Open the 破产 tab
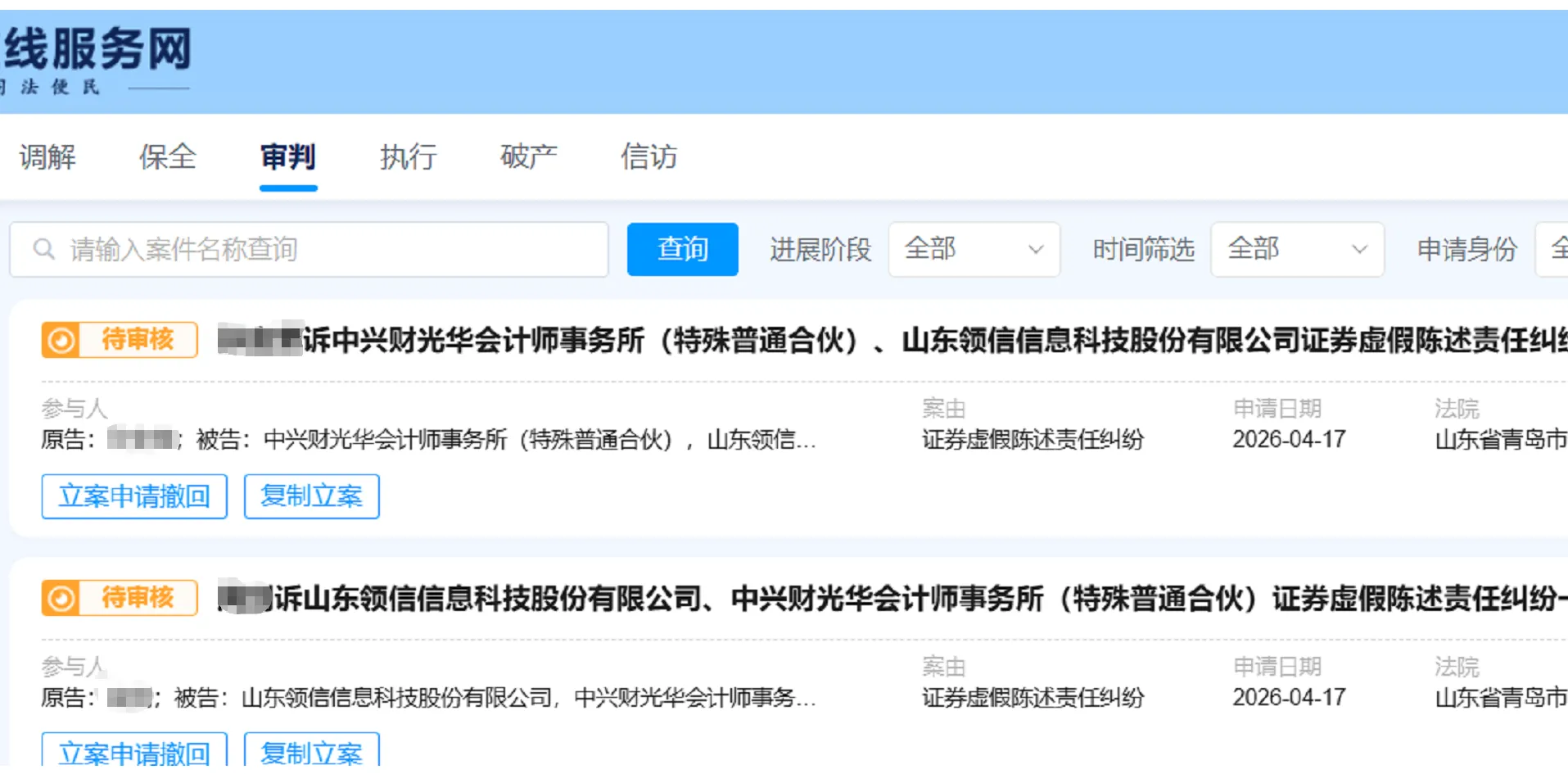1568x774 pixels. click(x=528, y=156)
